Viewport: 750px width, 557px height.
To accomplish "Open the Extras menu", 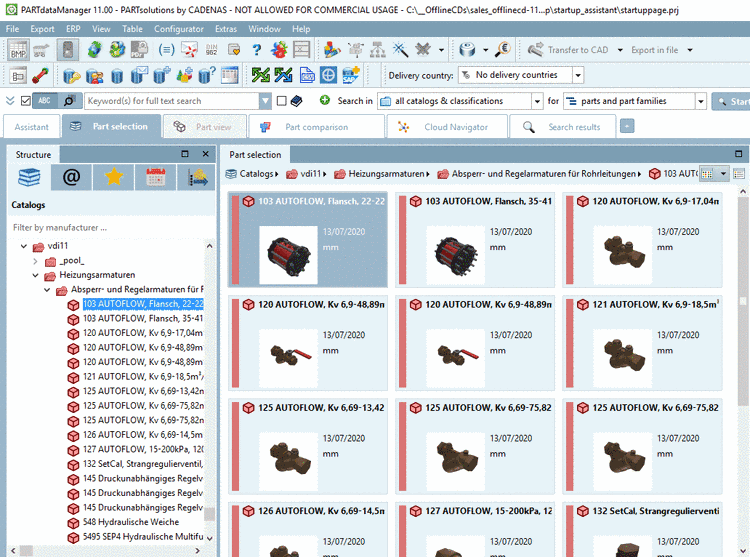I will [x=226, y=29].
